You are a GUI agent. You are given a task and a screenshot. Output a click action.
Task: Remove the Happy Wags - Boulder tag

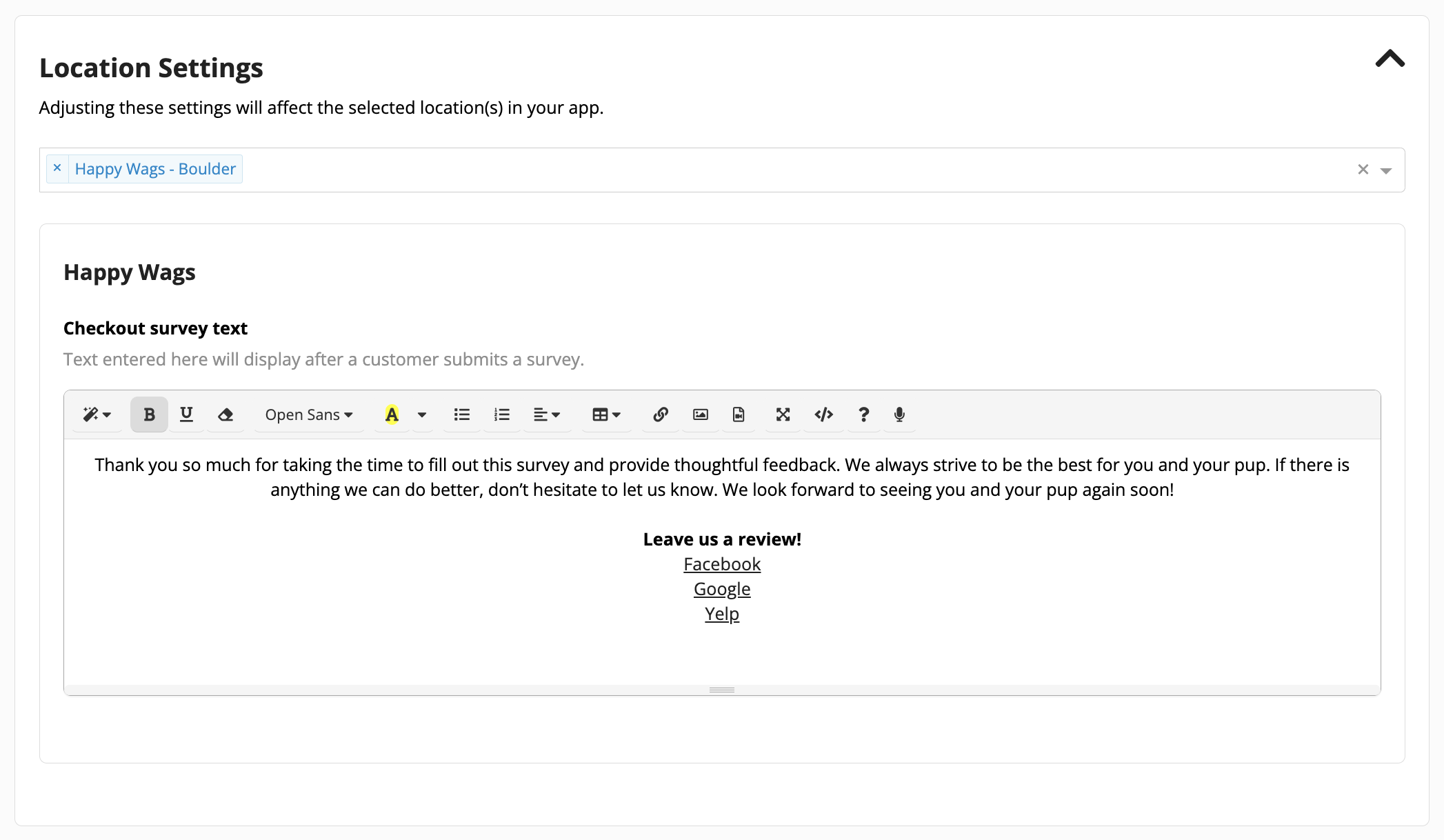click(x=57, y=168)
